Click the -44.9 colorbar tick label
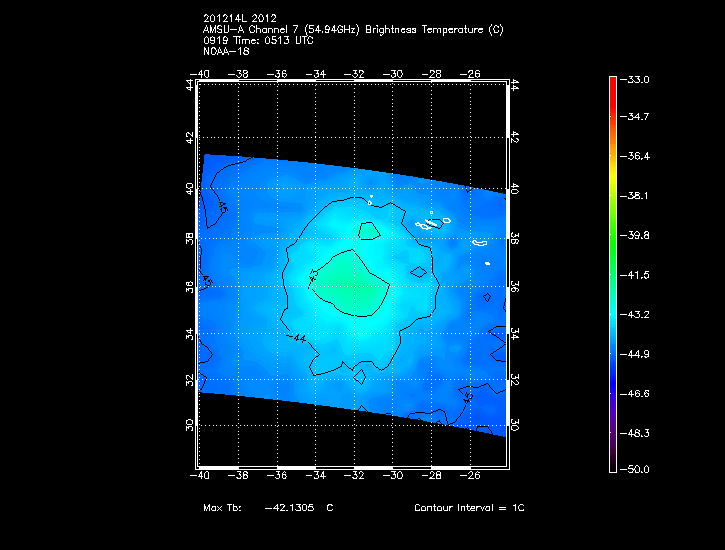Screen dimensions: 725x550 [x=637, y=354]
